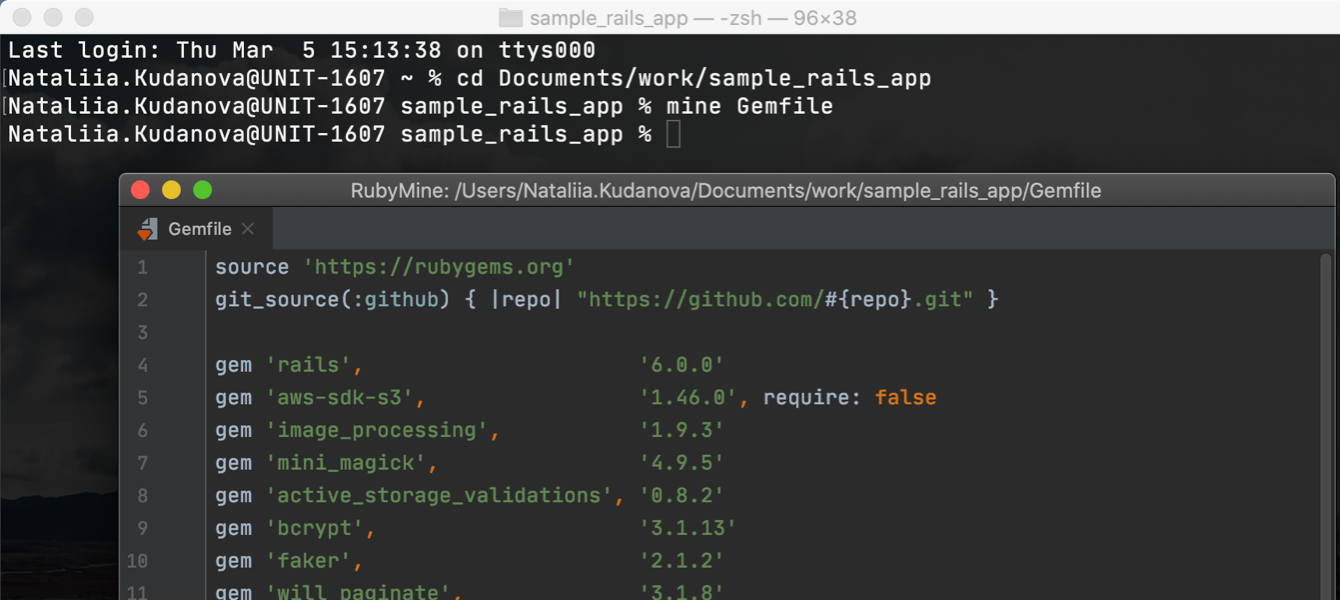Click the Terminal cursor at the prompt

pyautogui.click(x=674, y=134)
